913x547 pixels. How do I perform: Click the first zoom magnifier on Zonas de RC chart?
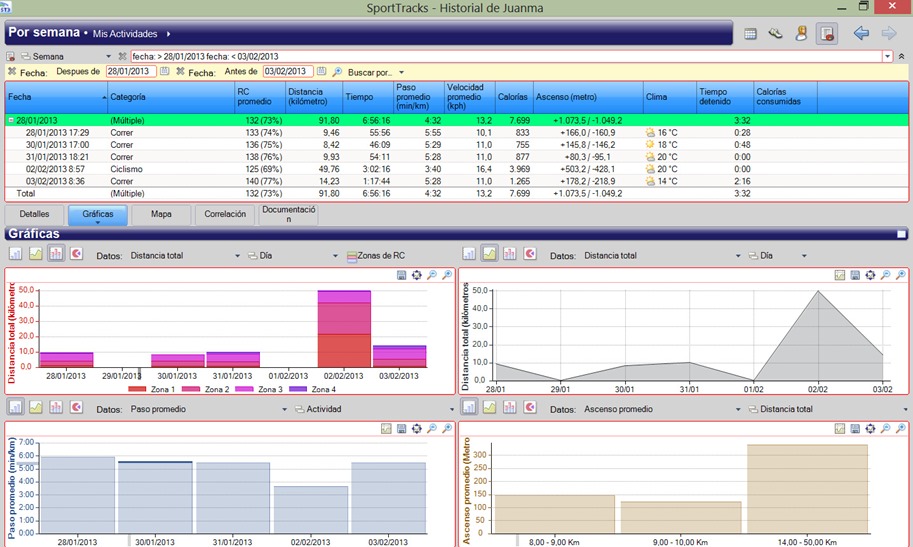pyautogui.click(x=431, y=275)
